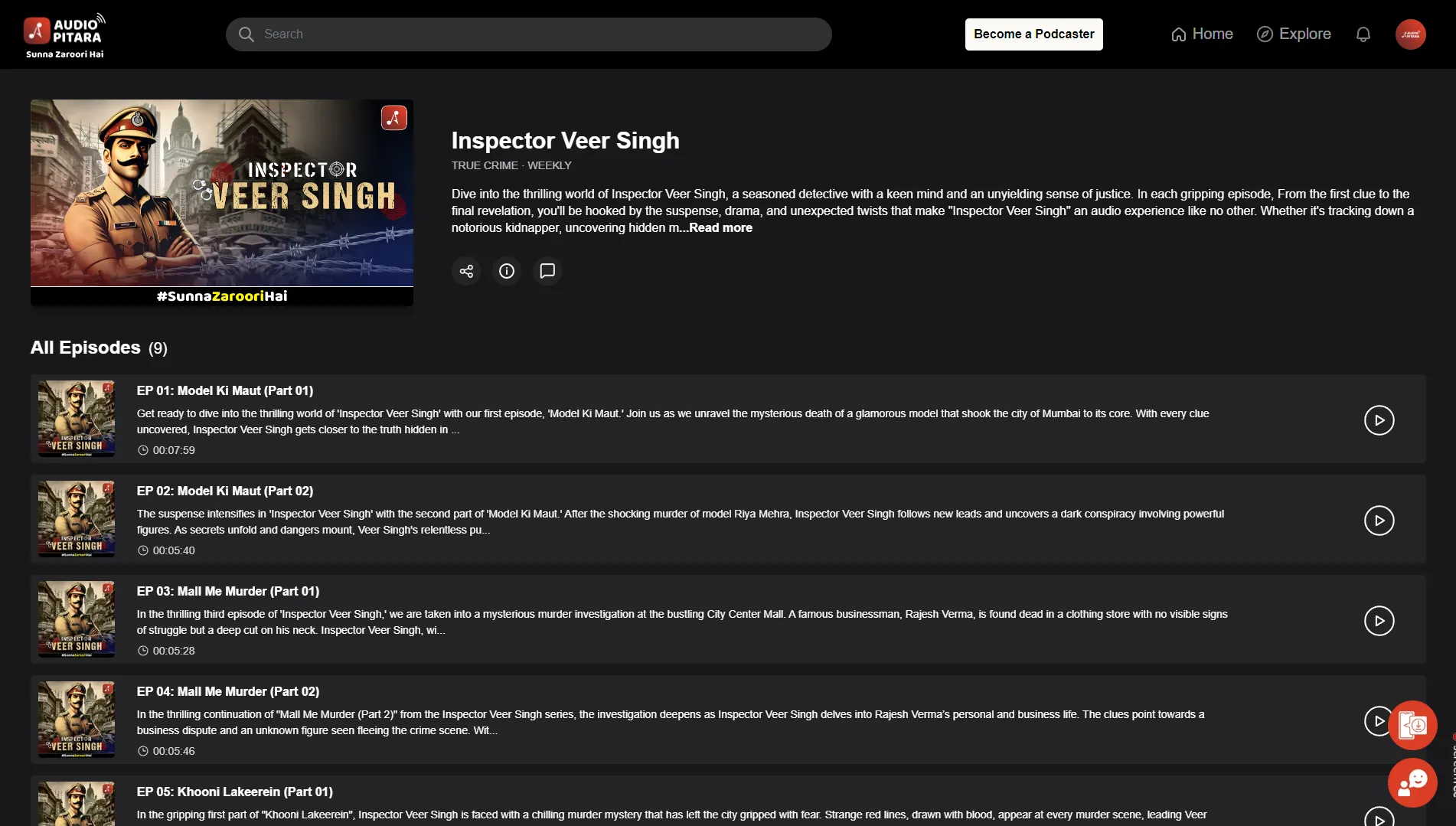Open EP 03: Mall Me Murder (Part 01) title
1456x826 pixels.
click(x=228, y=592)
